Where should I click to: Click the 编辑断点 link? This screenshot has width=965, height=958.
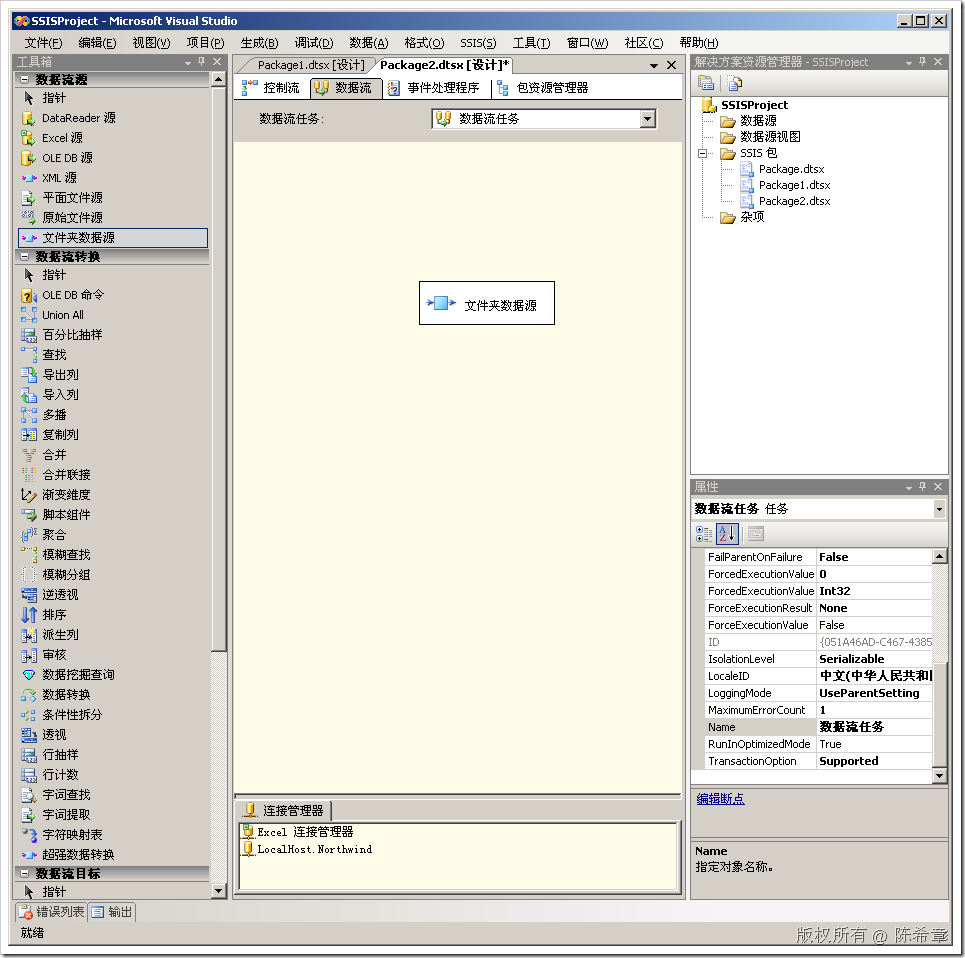pyautogui.click(x=720, y=799)
